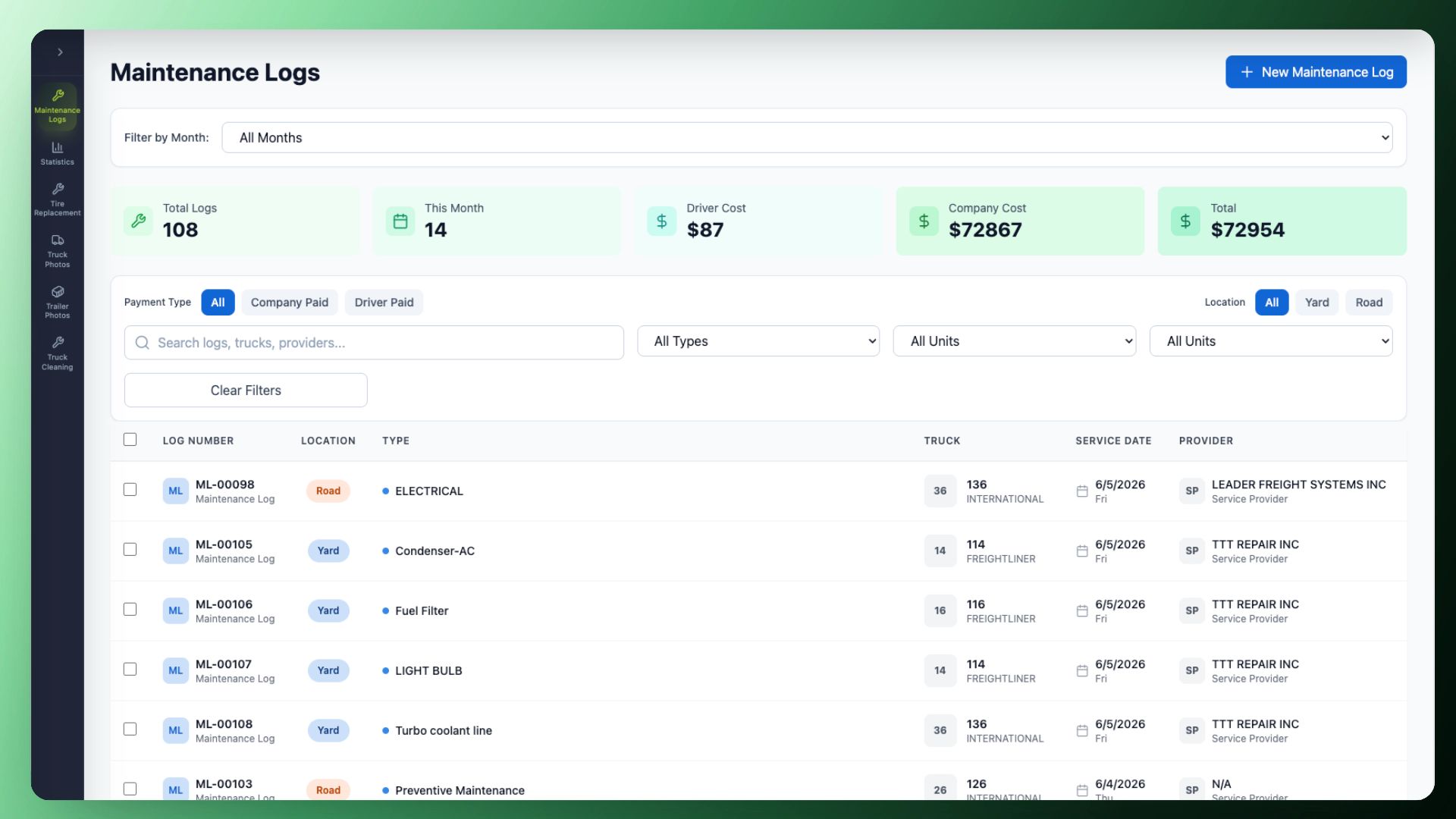Click the calendar icon in ML-00098 row
Viewport: 1456px width, 819px height.
coord(1082,491)
